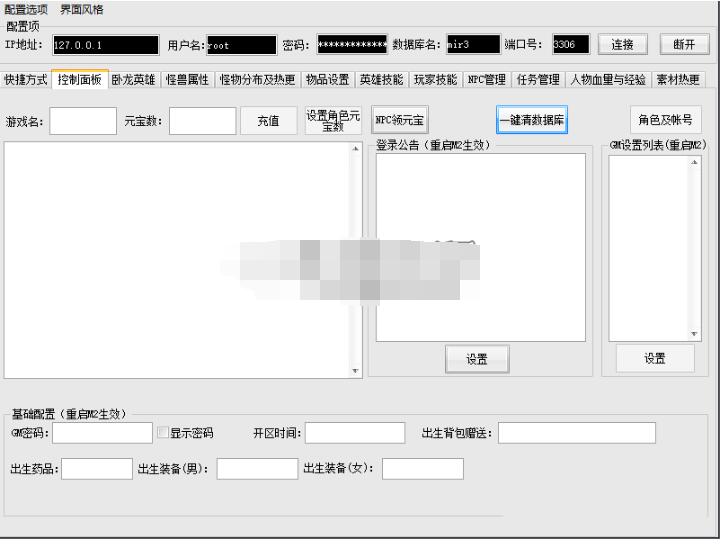Switch to the 快捷方式 tab
The width and height of the screenshot is (727, 548).
coord(26,80)
